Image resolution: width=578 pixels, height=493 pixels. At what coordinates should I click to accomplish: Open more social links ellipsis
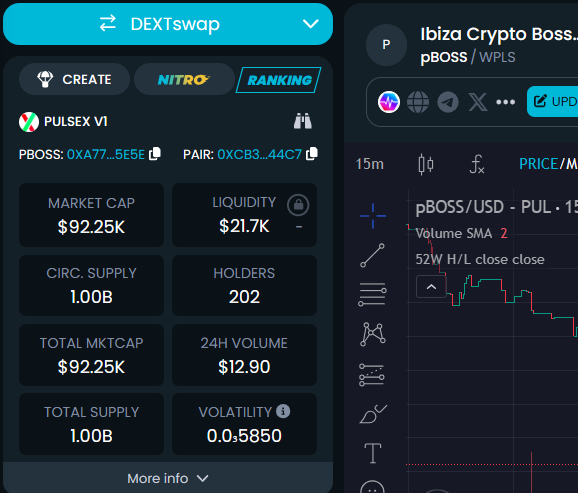tap(505, 102)
